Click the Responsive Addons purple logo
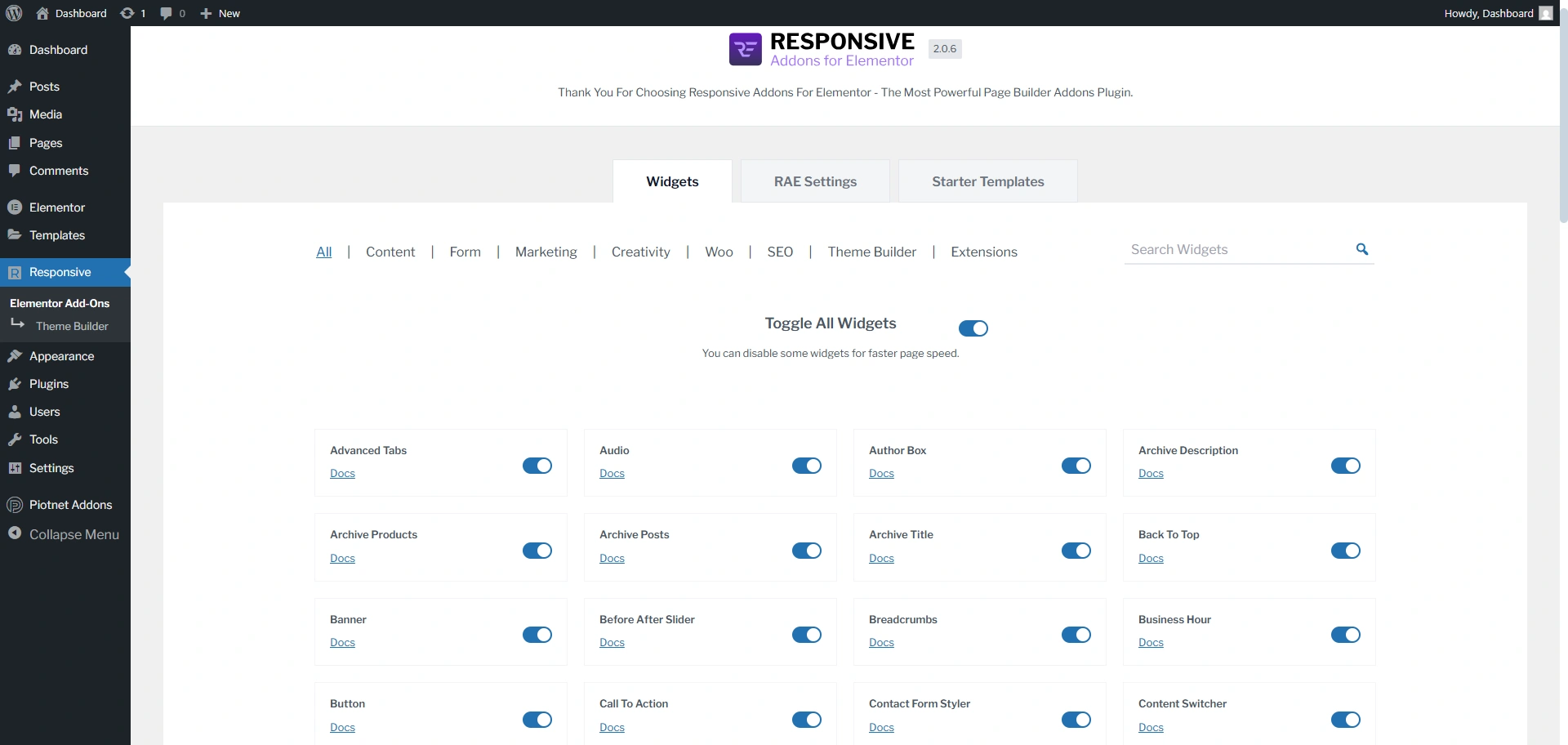This screenshot has height=745, width=1568. [x=745, y=49]
